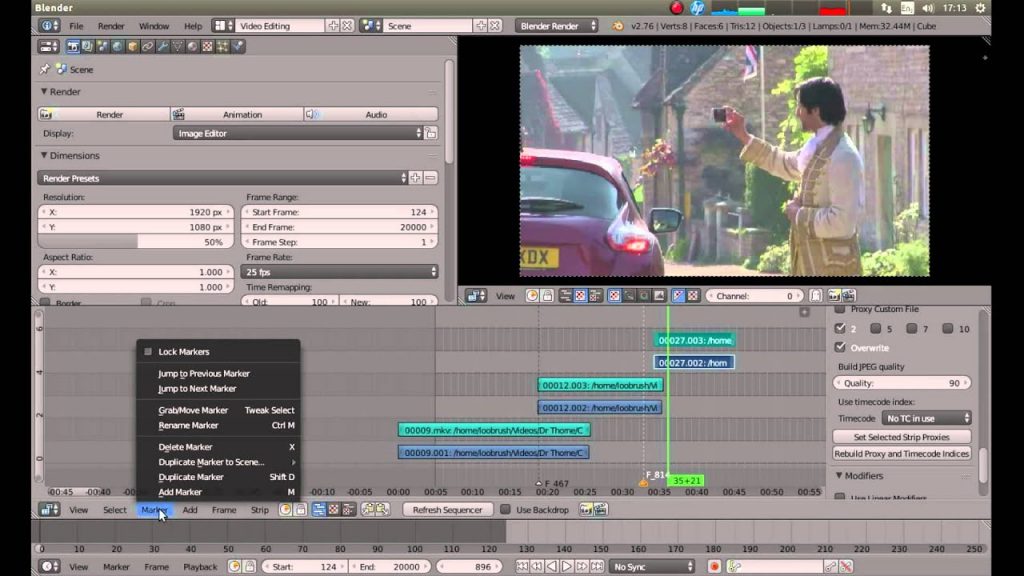The height and width of the screenshot is (576, 1024).
Task: Enable the proxy size 5 checkbox
Action: (x=876, y=328)
